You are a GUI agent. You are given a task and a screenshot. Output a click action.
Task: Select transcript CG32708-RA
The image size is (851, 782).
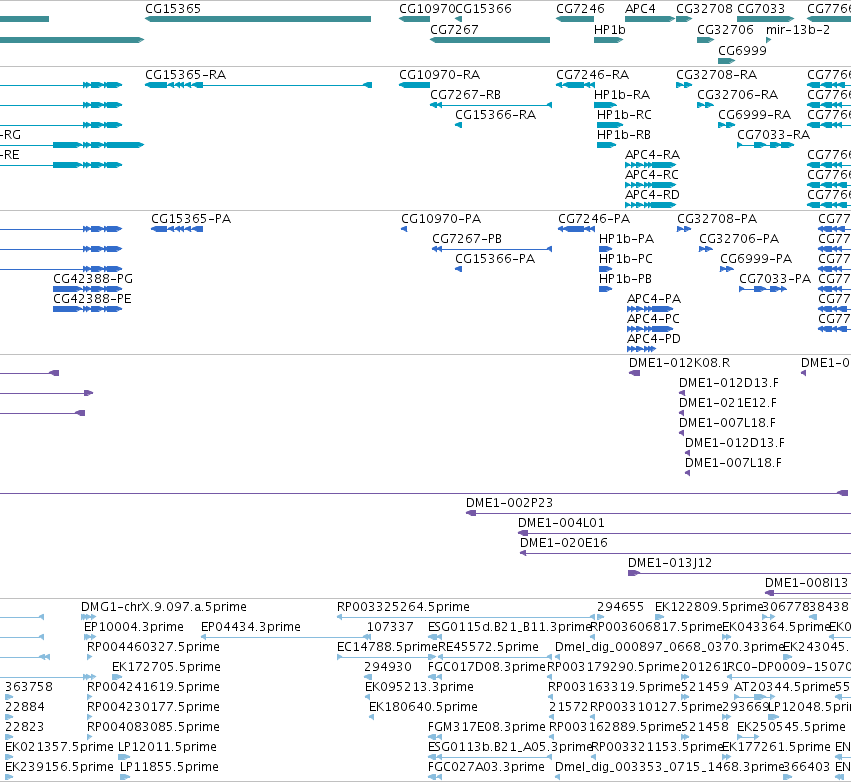[x=716, y=75]
